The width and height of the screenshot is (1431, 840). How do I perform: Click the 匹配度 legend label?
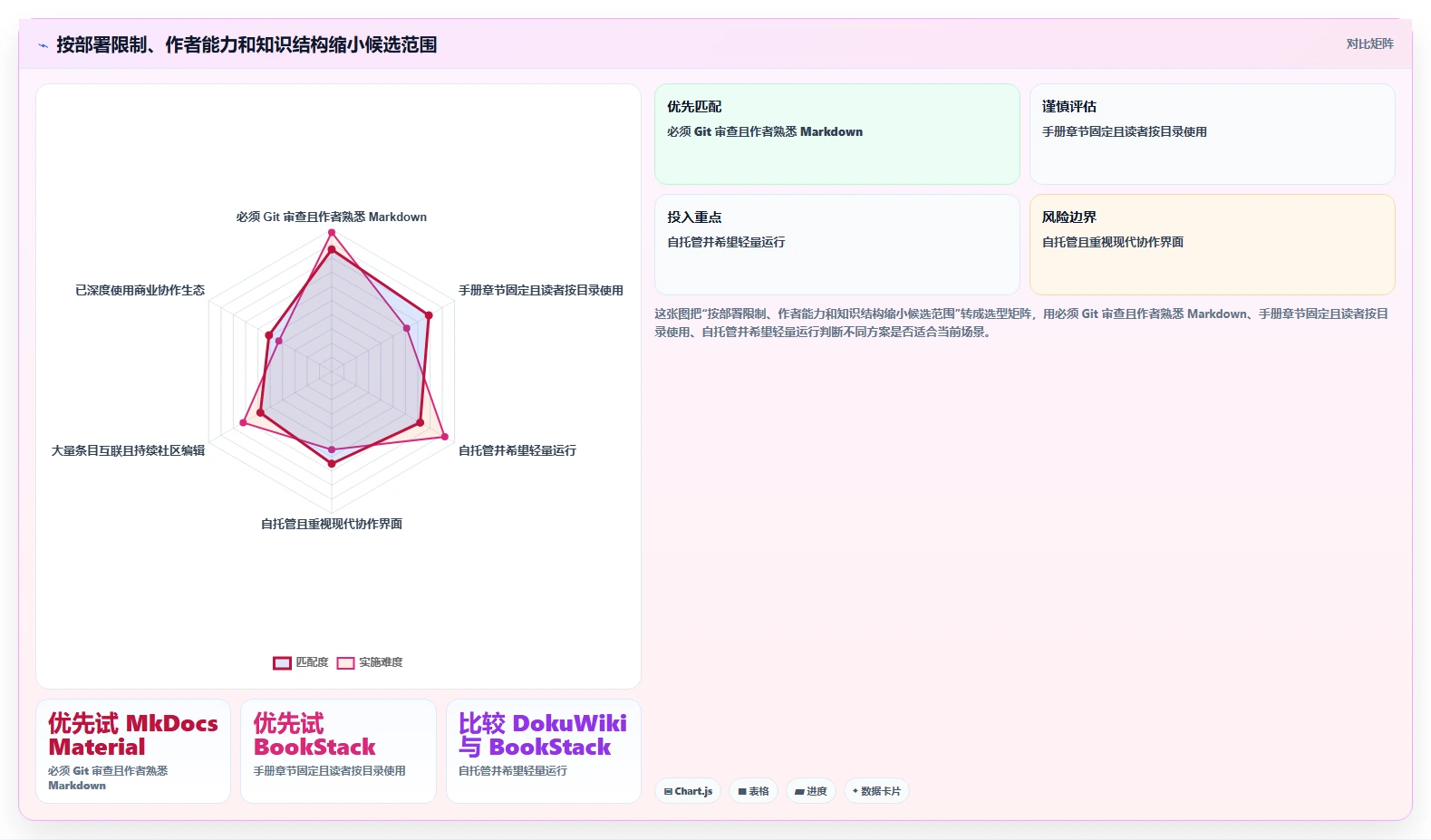(312, 662)
